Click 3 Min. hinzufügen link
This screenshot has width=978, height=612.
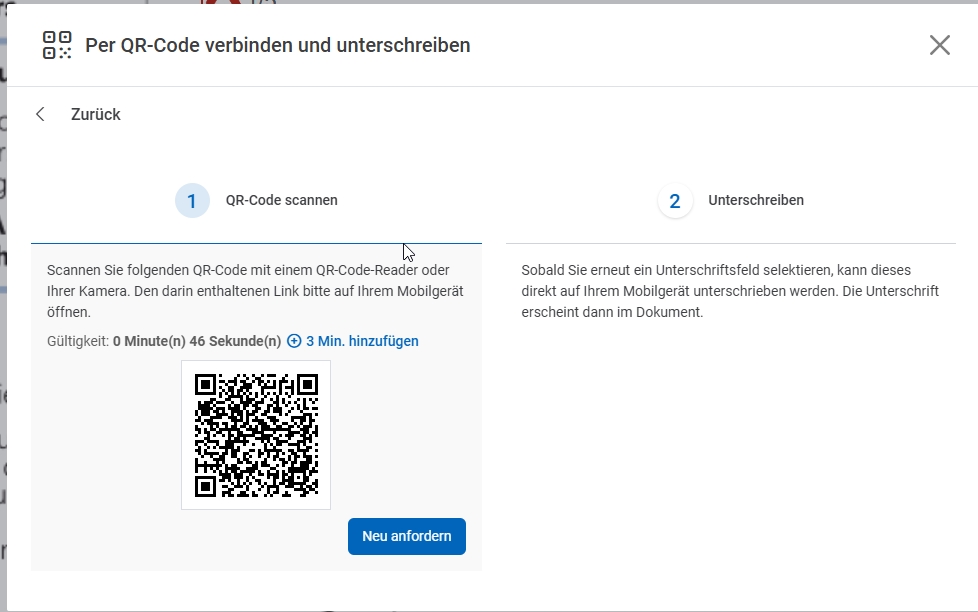tap(362, 341)
